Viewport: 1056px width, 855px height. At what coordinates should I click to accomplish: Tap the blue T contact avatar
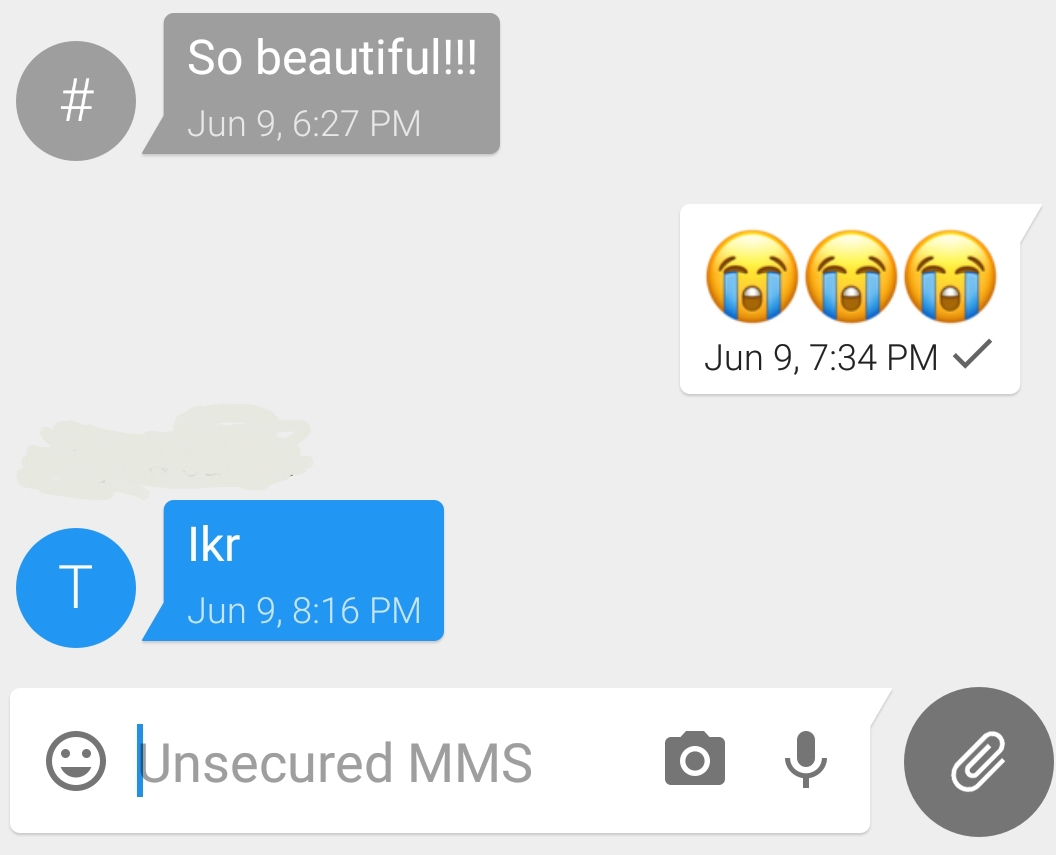(76, 588)
